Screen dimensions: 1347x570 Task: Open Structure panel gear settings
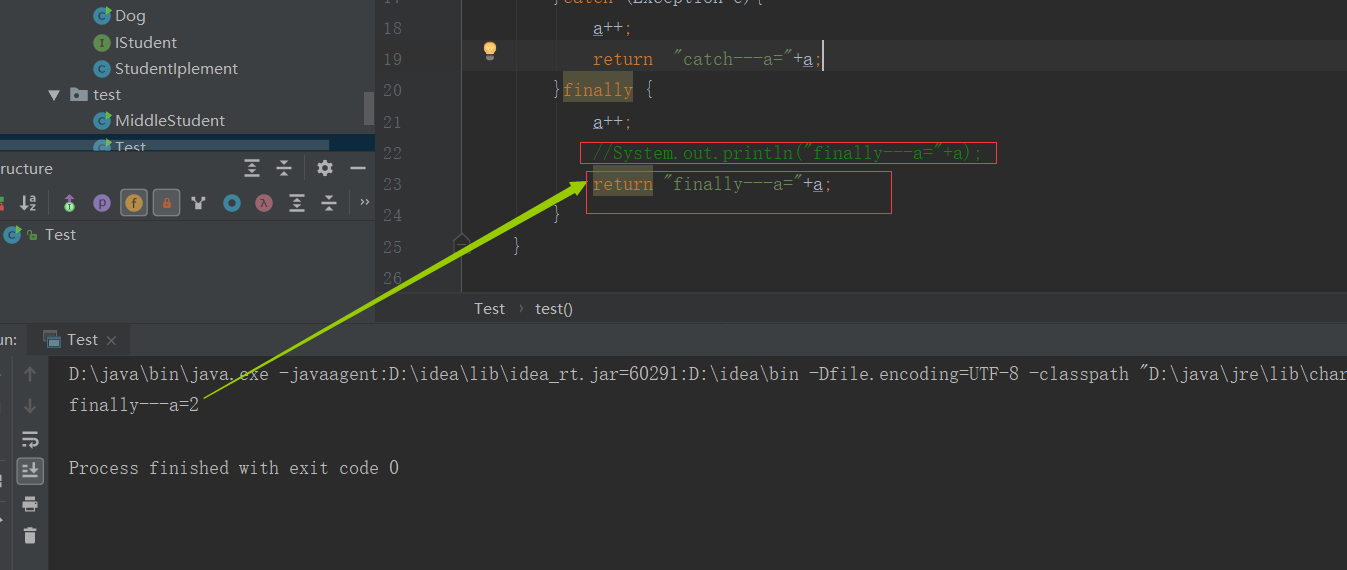coord(325,168)
